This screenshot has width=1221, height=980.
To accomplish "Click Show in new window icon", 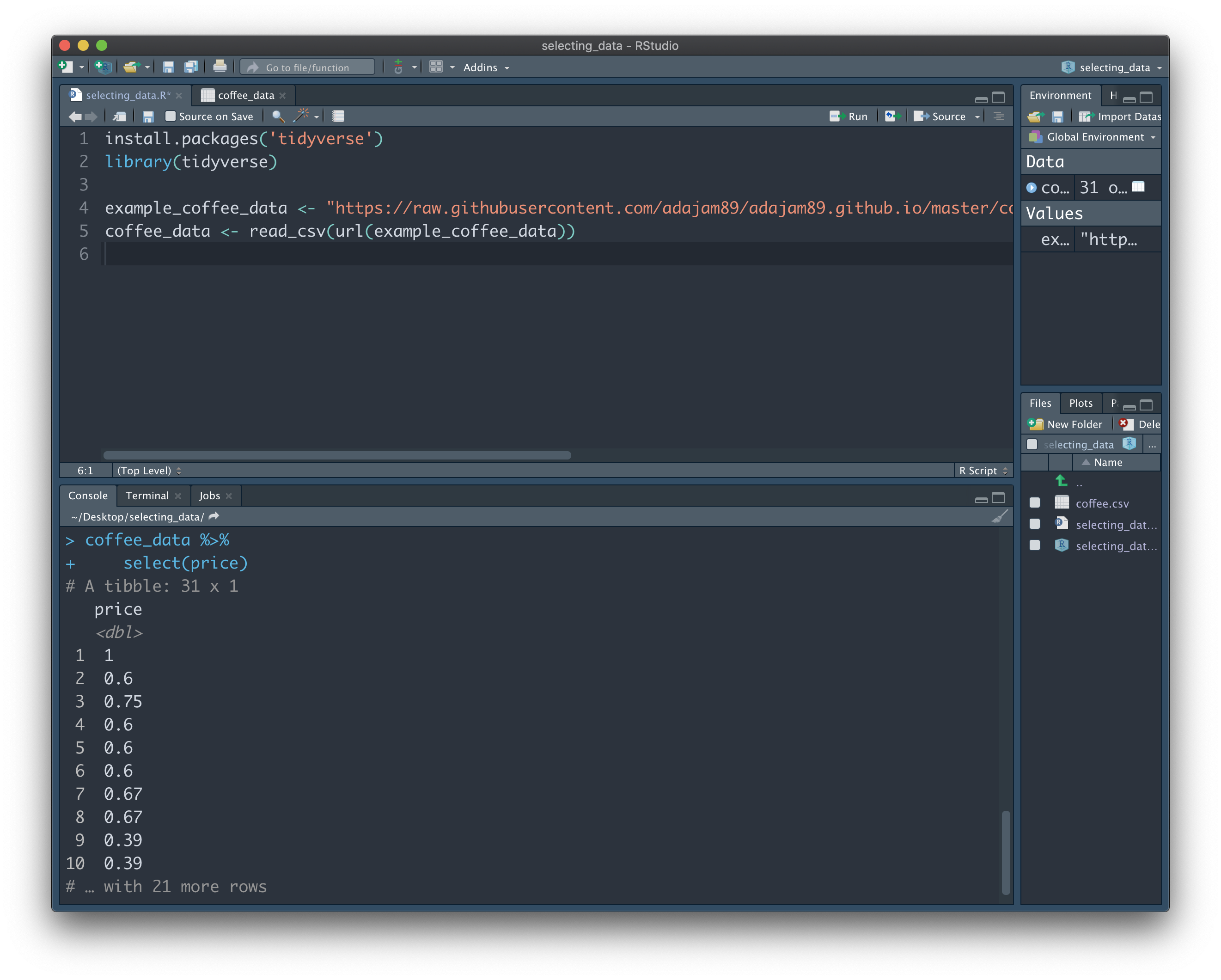I will (x=120, y=116).
